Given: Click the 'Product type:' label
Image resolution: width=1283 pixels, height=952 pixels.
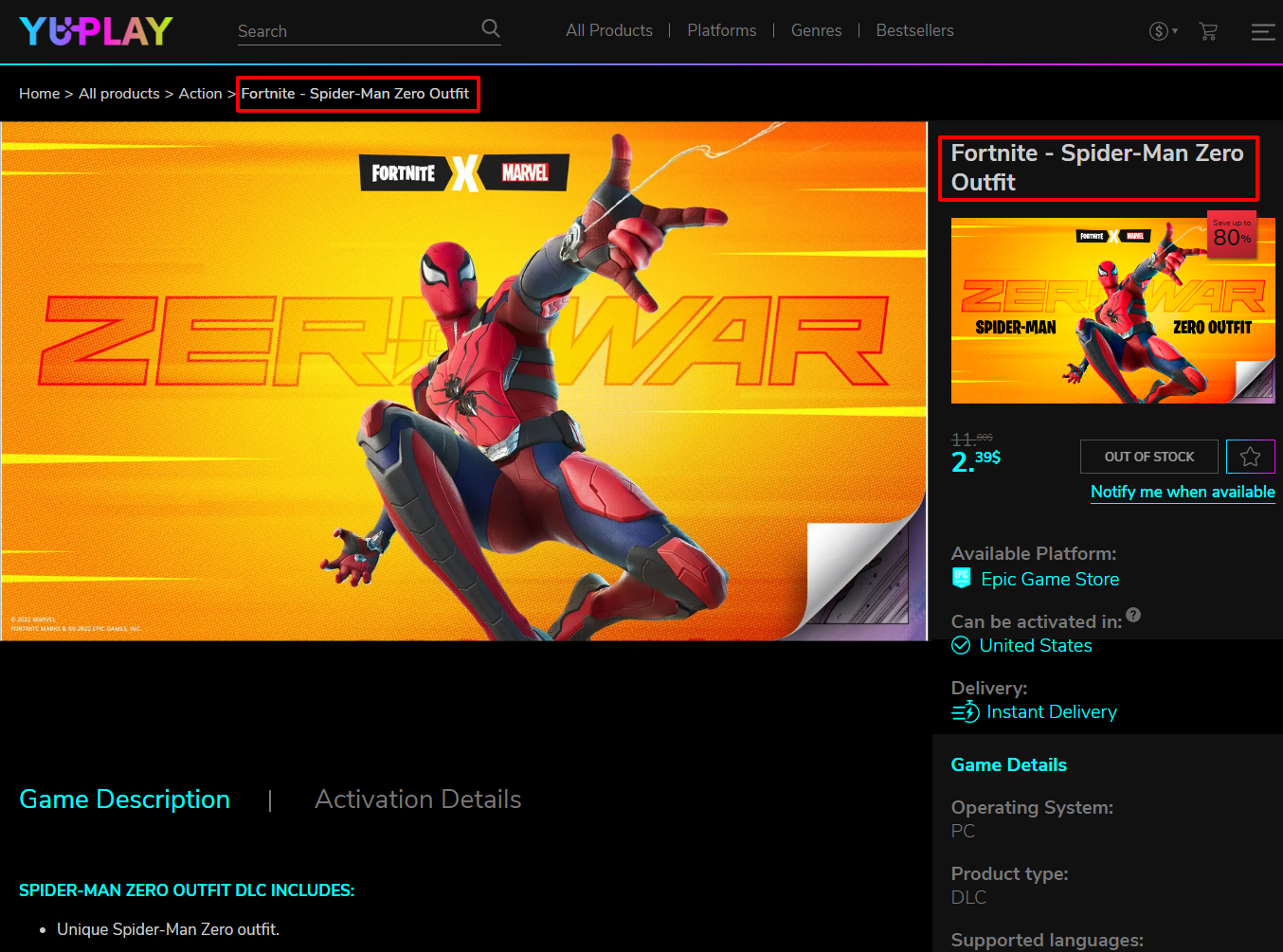Looking at the screenshot, I should [1009, 873].
